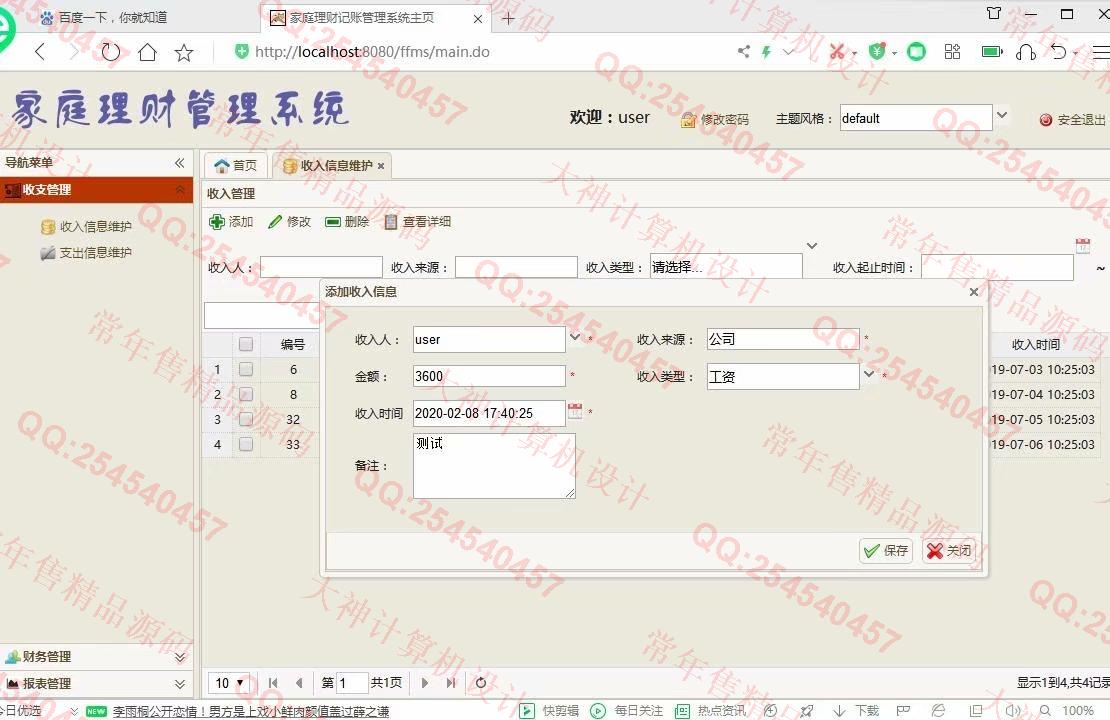Check the row with 编号 32

246,419
